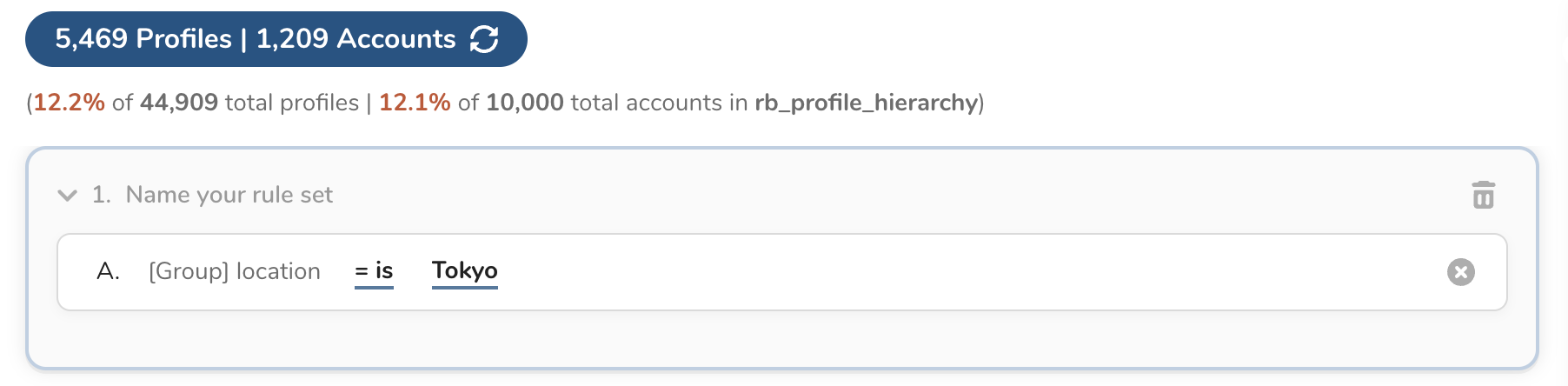The width and height of the screenshot is (1568, 386).
Task: Select the [Group] location property
Action: tap(235, 271)
